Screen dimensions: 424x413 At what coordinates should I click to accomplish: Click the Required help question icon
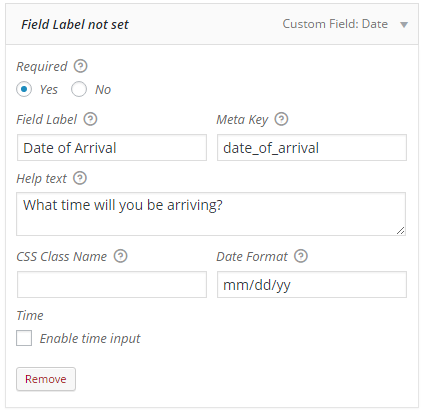(x=80, y=66)
